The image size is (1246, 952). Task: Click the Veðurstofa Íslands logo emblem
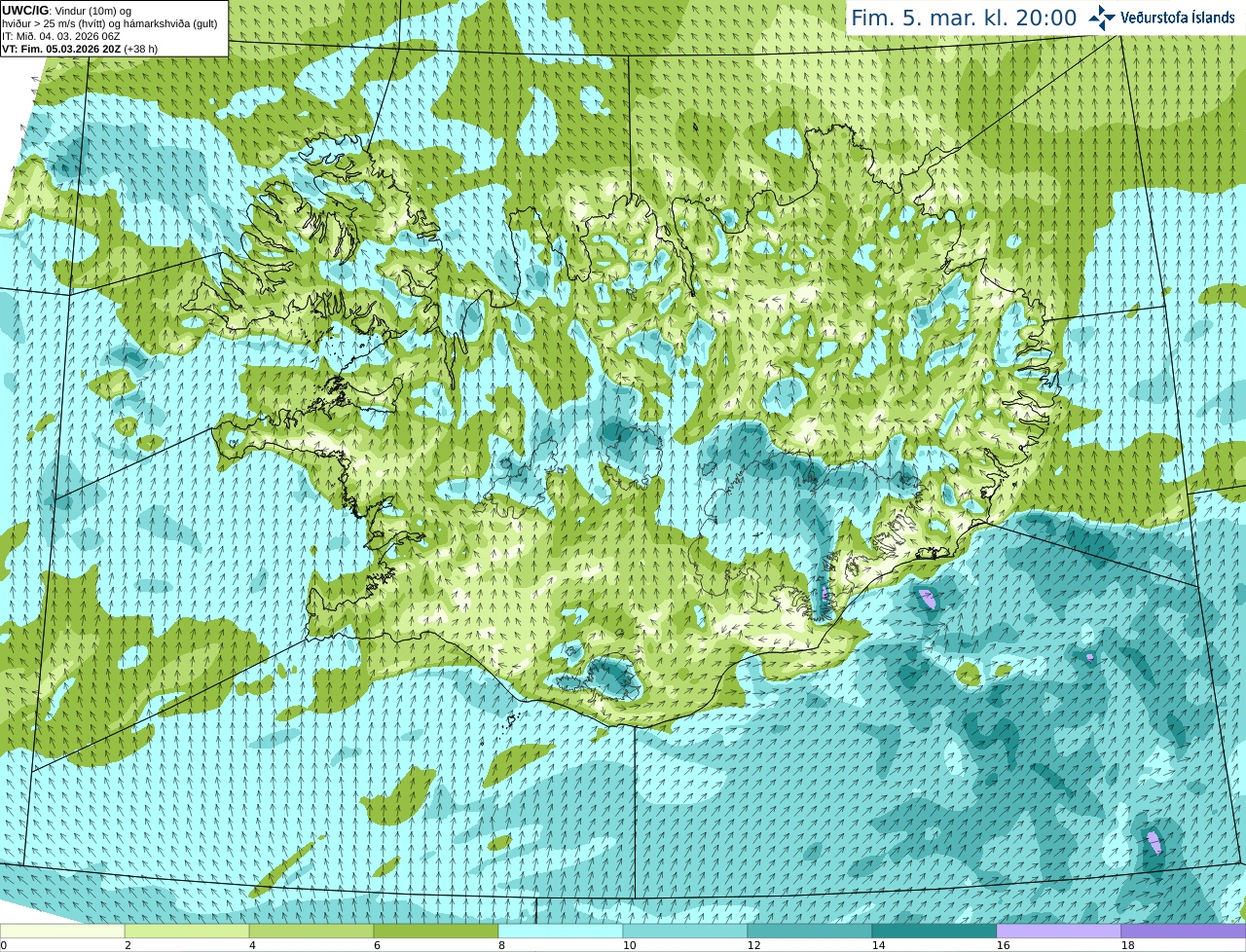point(1102,18)
